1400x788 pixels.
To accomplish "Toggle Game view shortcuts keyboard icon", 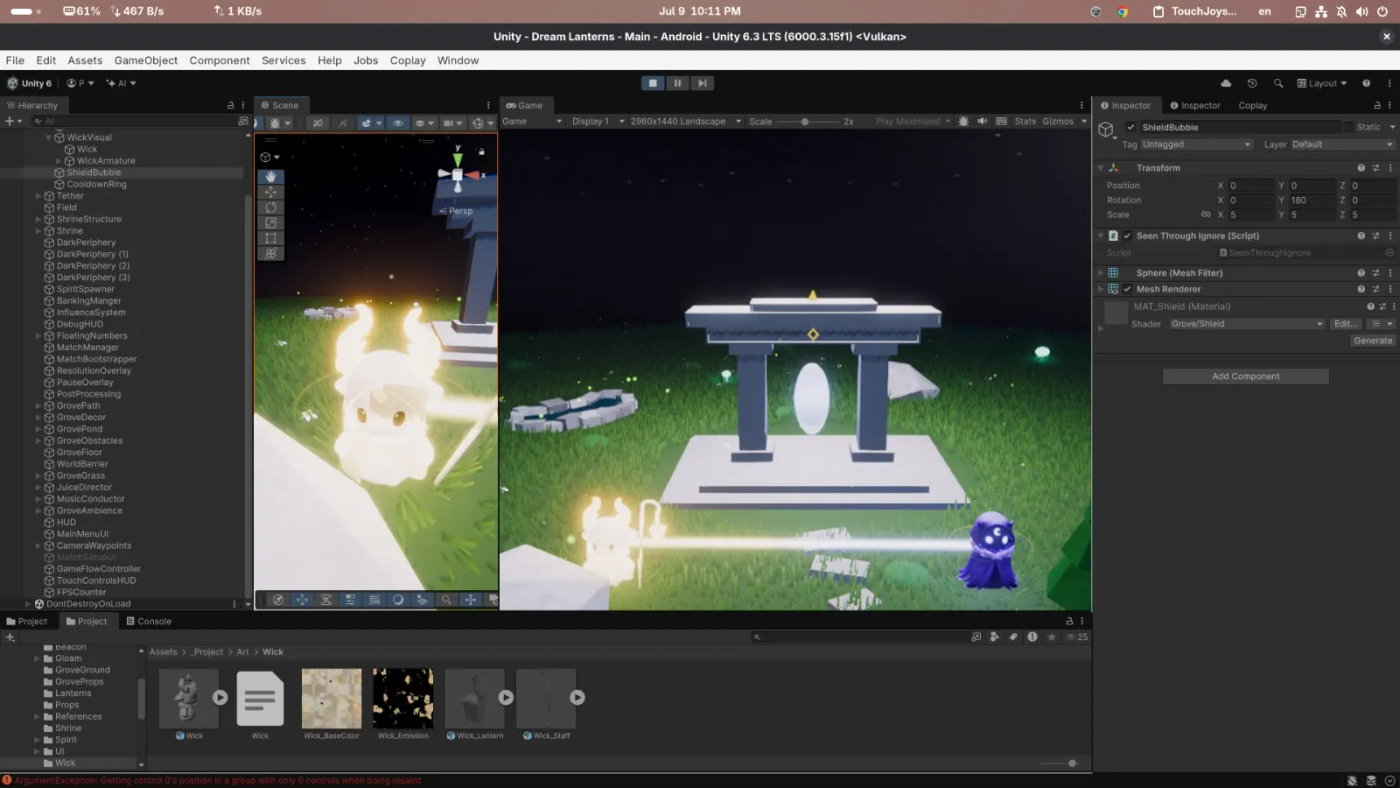I will click(1000, 121).
